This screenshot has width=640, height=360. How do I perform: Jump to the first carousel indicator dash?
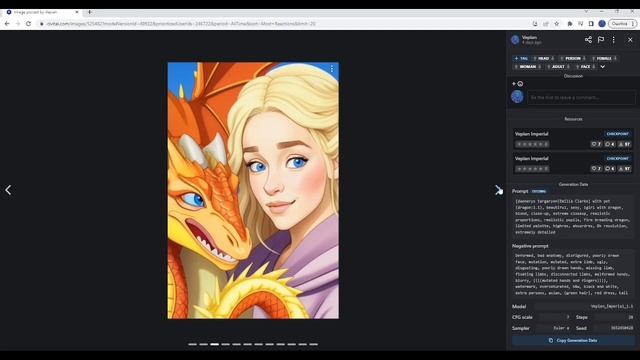coord(192,344)
